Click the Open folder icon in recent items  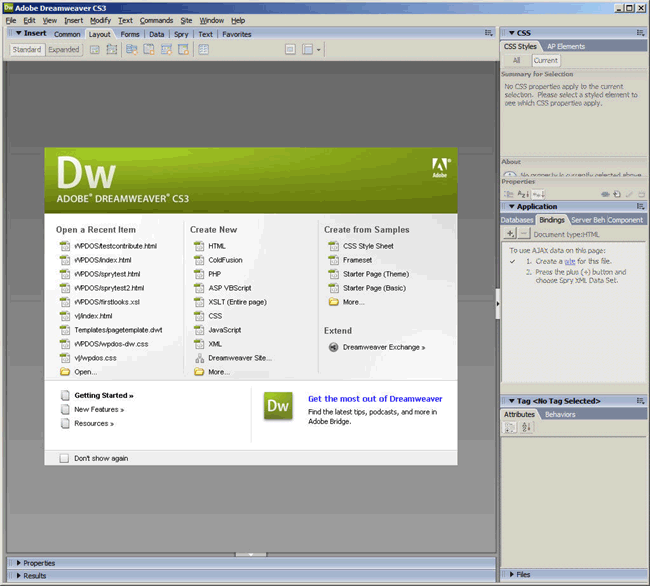(x=65, y=371)
